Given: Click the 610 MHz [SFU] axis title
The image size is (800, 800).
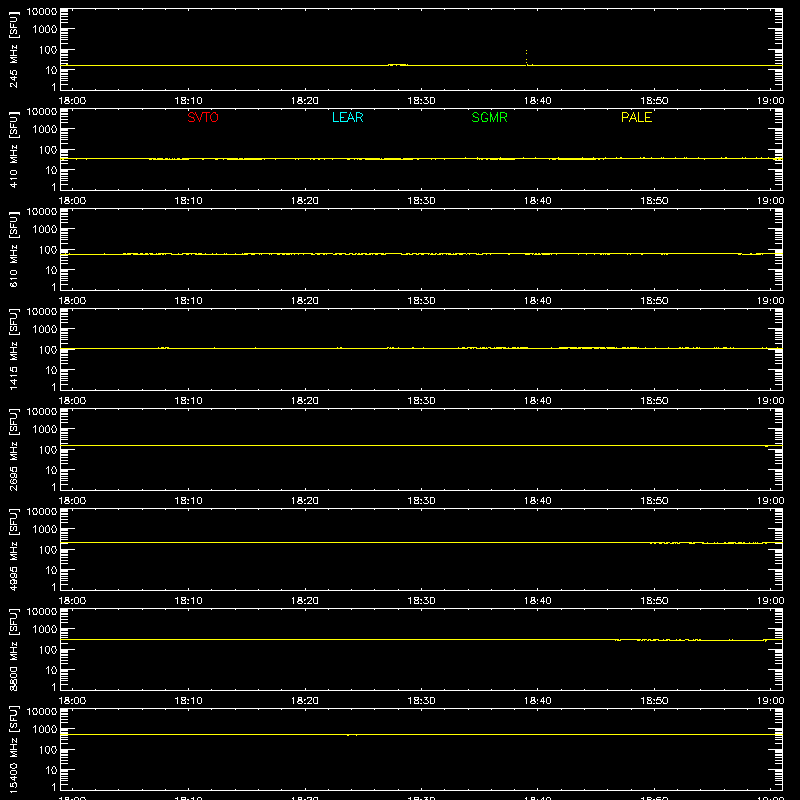Looking at the screenshot, I should point(13,250).
